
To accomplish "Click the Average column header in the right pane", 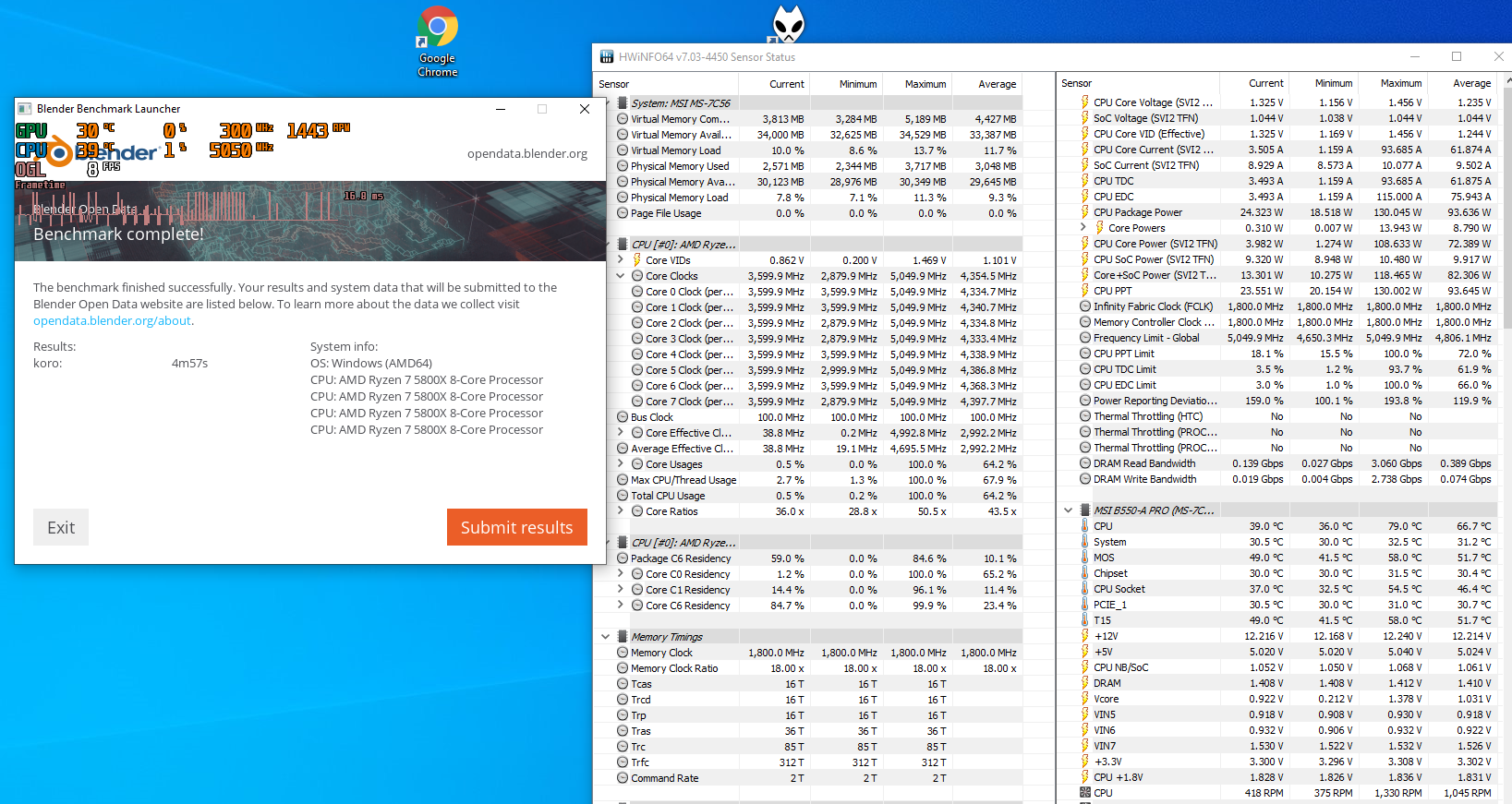I will click(x=1461, y=83).
